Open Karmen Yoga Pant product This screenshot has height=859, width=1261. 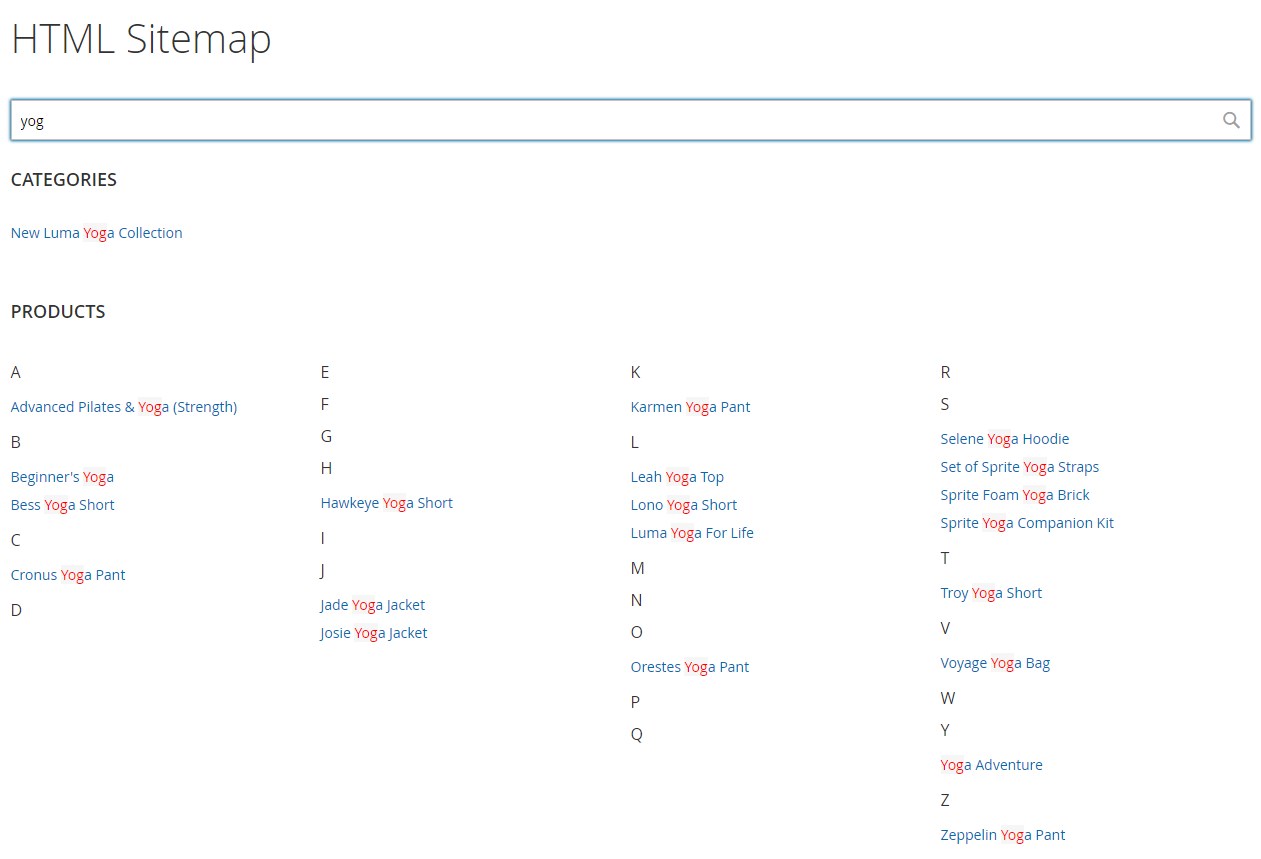690,407
